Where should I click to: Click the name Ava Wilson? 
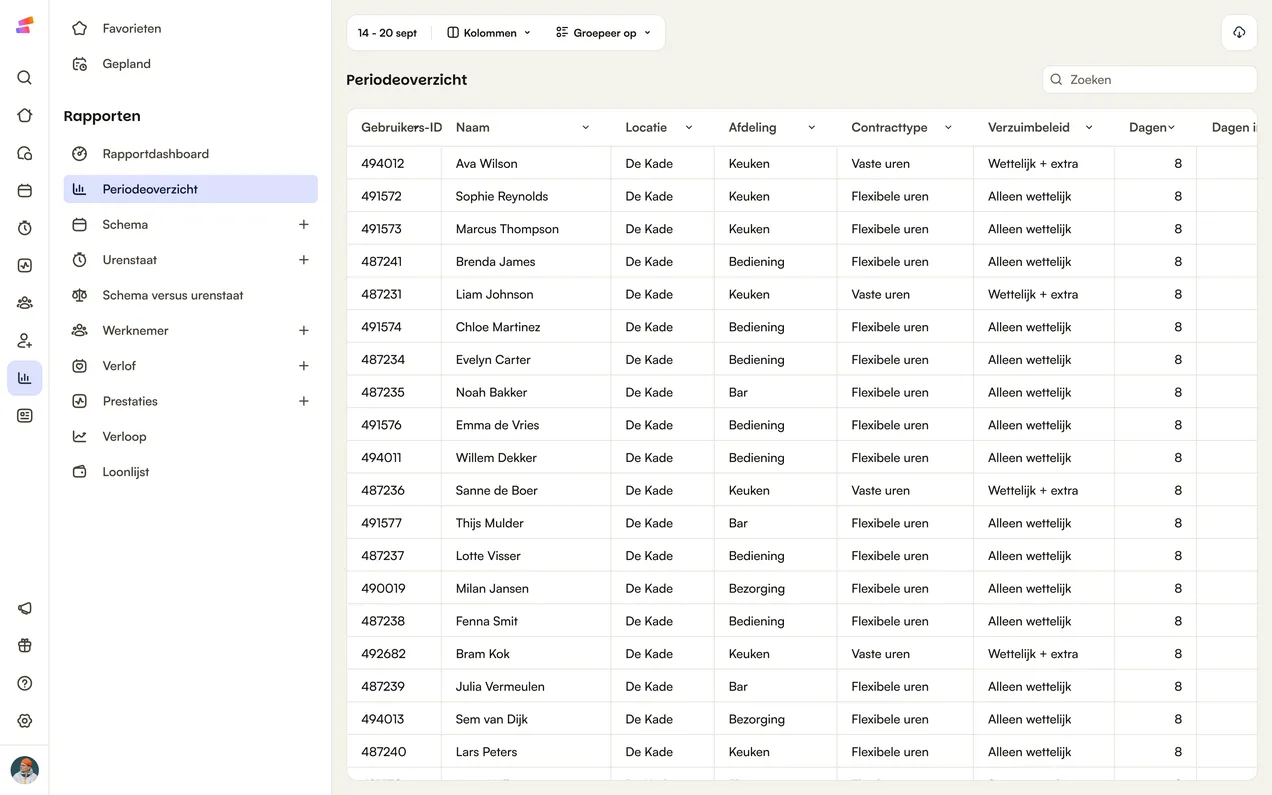(x=486, y=164)
